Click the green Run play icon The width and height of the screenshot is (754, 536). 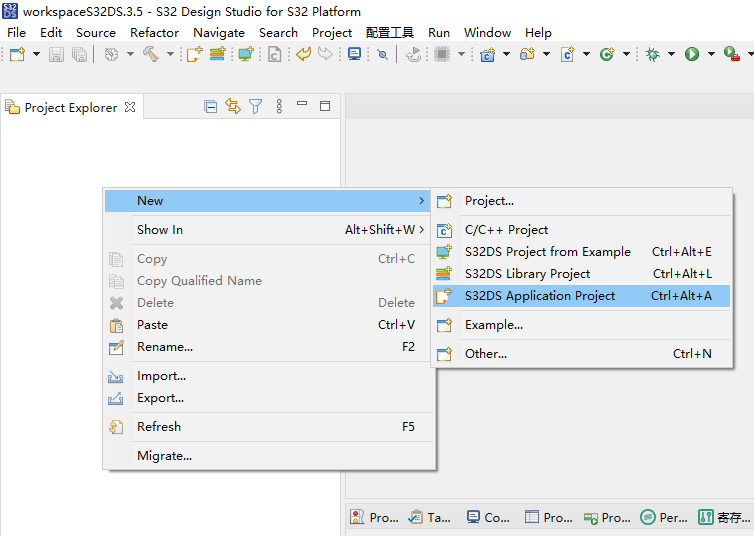click(692, 54)
